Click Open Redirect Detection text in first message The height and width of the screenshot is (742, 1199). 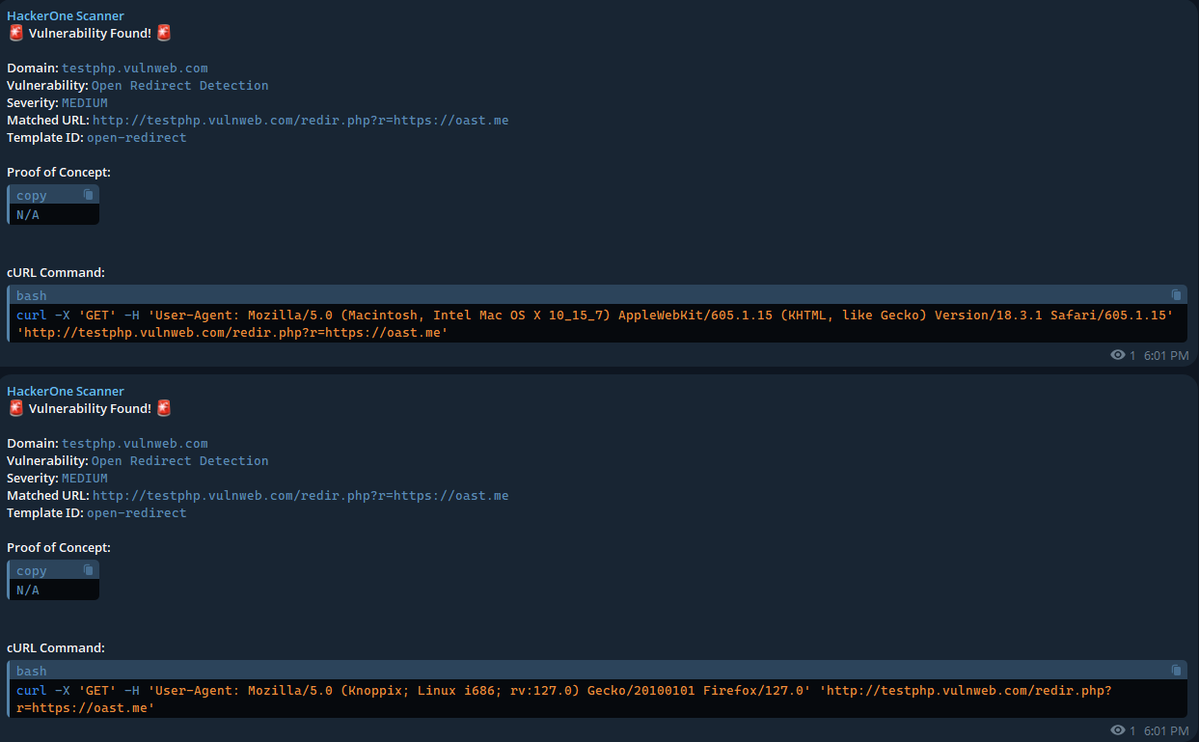coord(180,86)
